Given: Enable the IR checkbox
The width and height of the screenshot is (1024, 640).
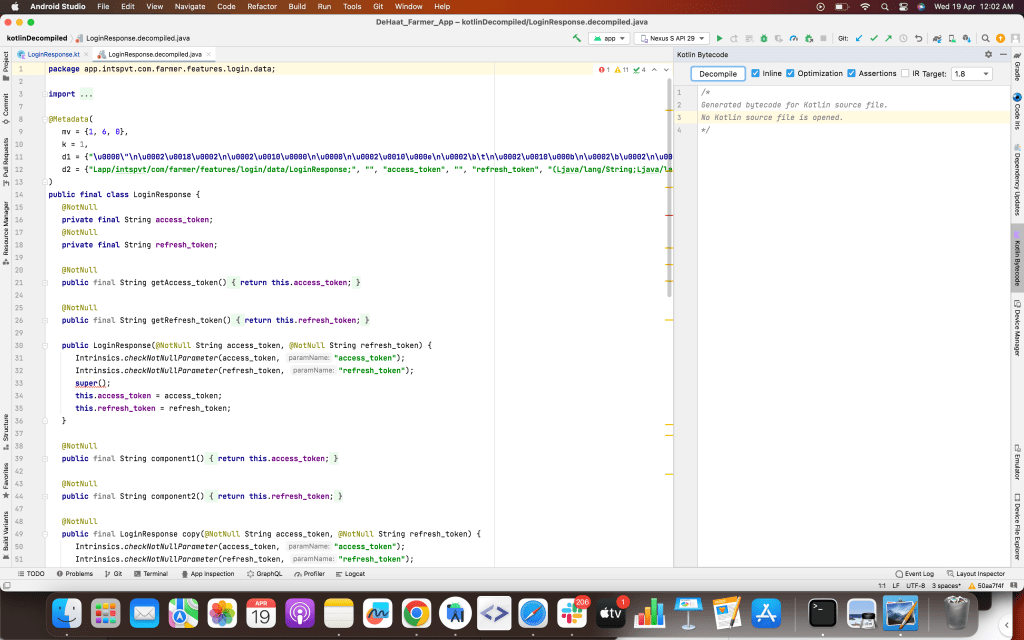Looking at the screenshot, I should (x=905, y=73).
